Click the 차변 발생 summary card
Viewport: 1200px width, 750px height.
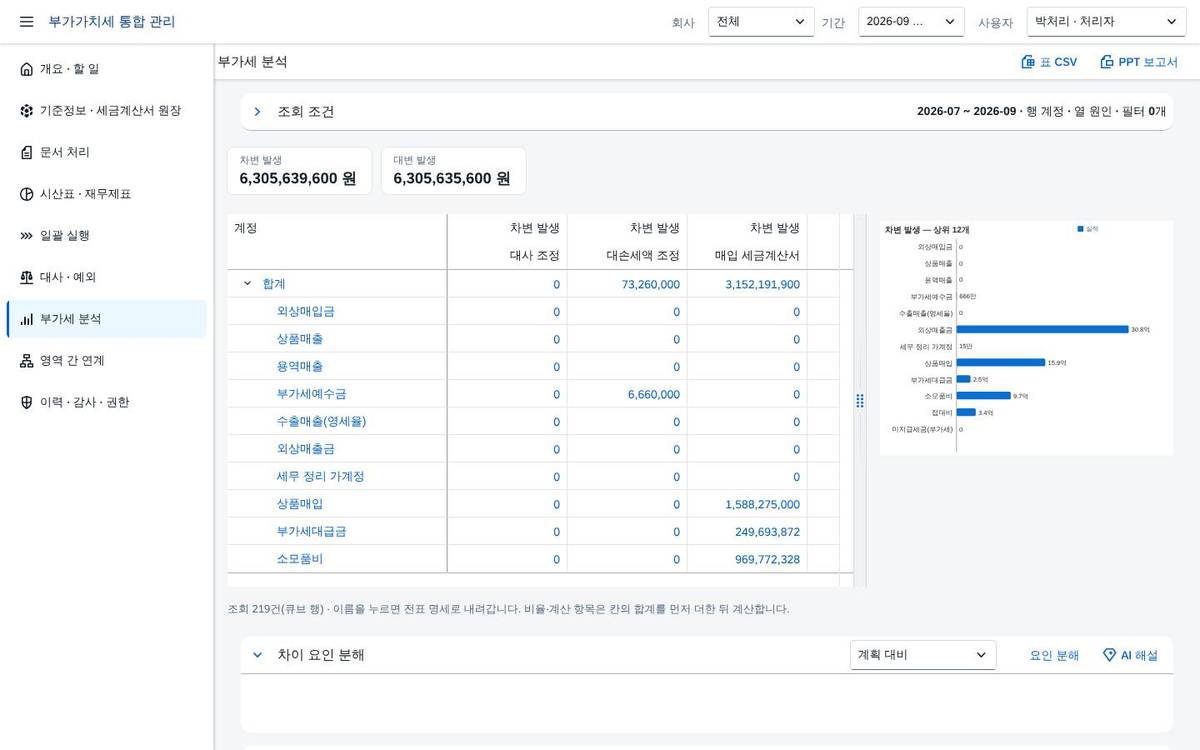point(299,171)
